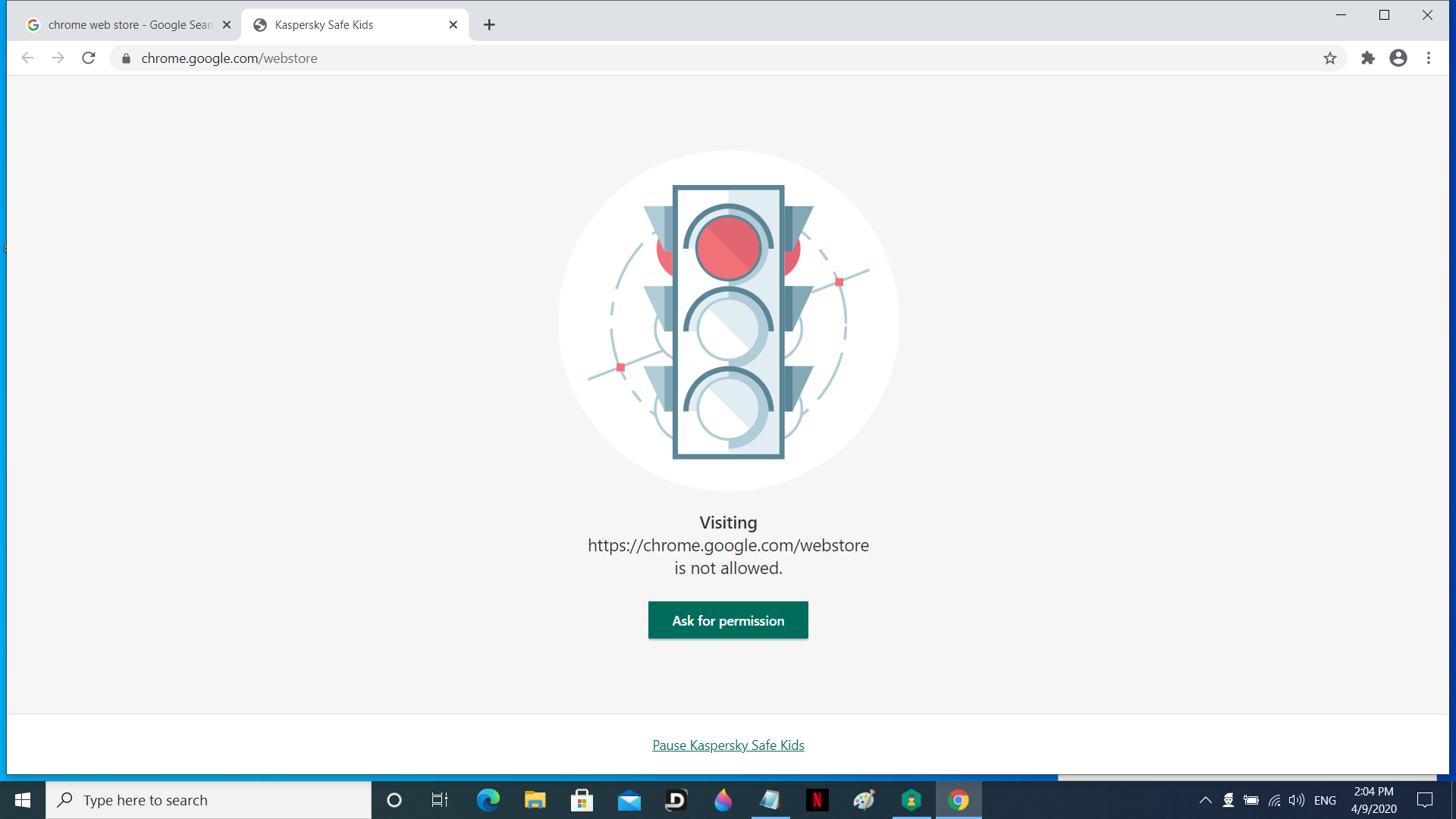Open the Pause Kaspersky Safe Kids link
The image size is (1456, 819).
728,745
